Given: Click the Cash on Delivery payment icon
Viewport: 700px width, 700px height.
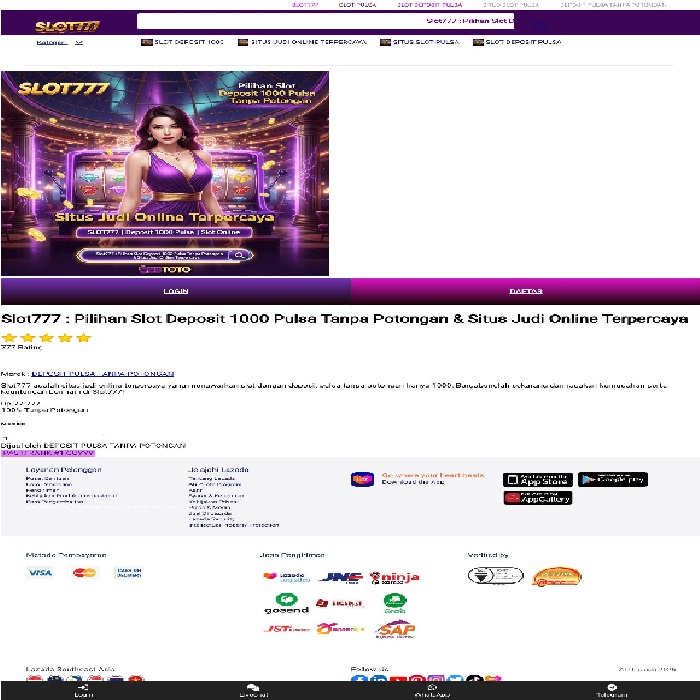Looking at the screenshot, I should click(129, 572).
